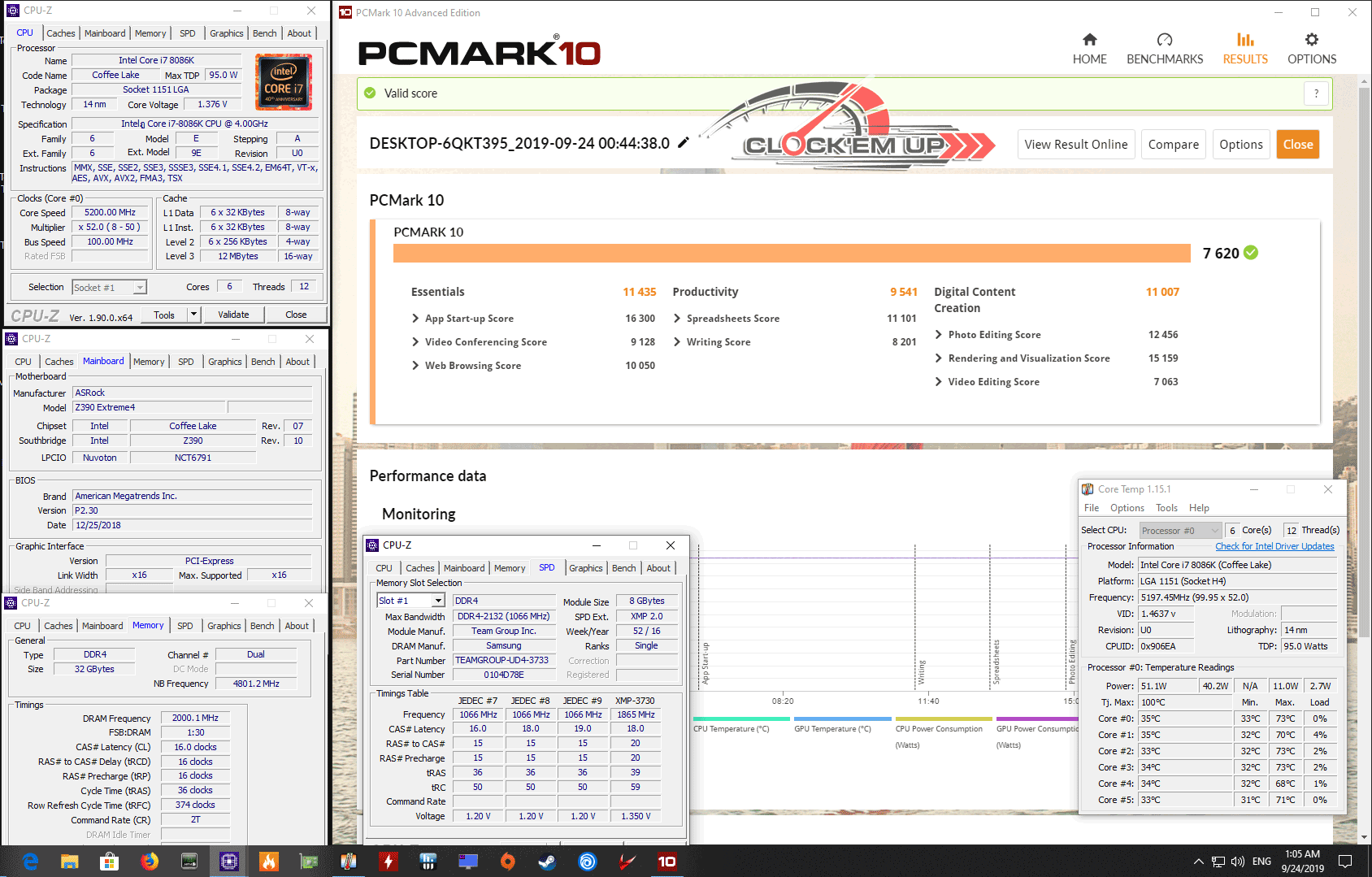Image resolution: width=1372 pixels, height=877 pixels.
Task: Click Check for Intel Driver Updates link
Action: point(1274,546)
